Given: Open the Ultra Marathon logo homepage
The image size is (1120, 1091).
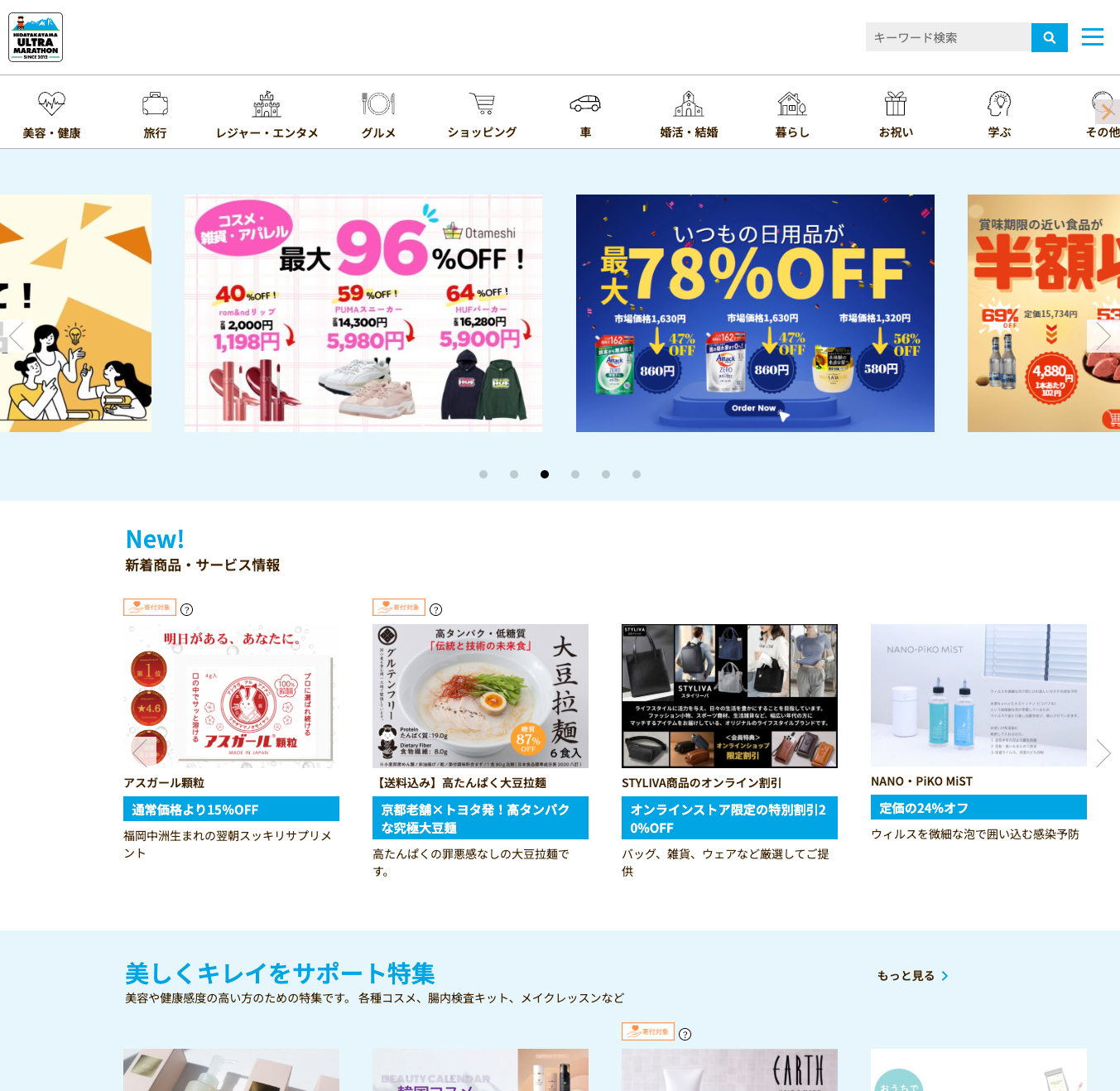Looking at the screenshot, I should pos(36,37).
